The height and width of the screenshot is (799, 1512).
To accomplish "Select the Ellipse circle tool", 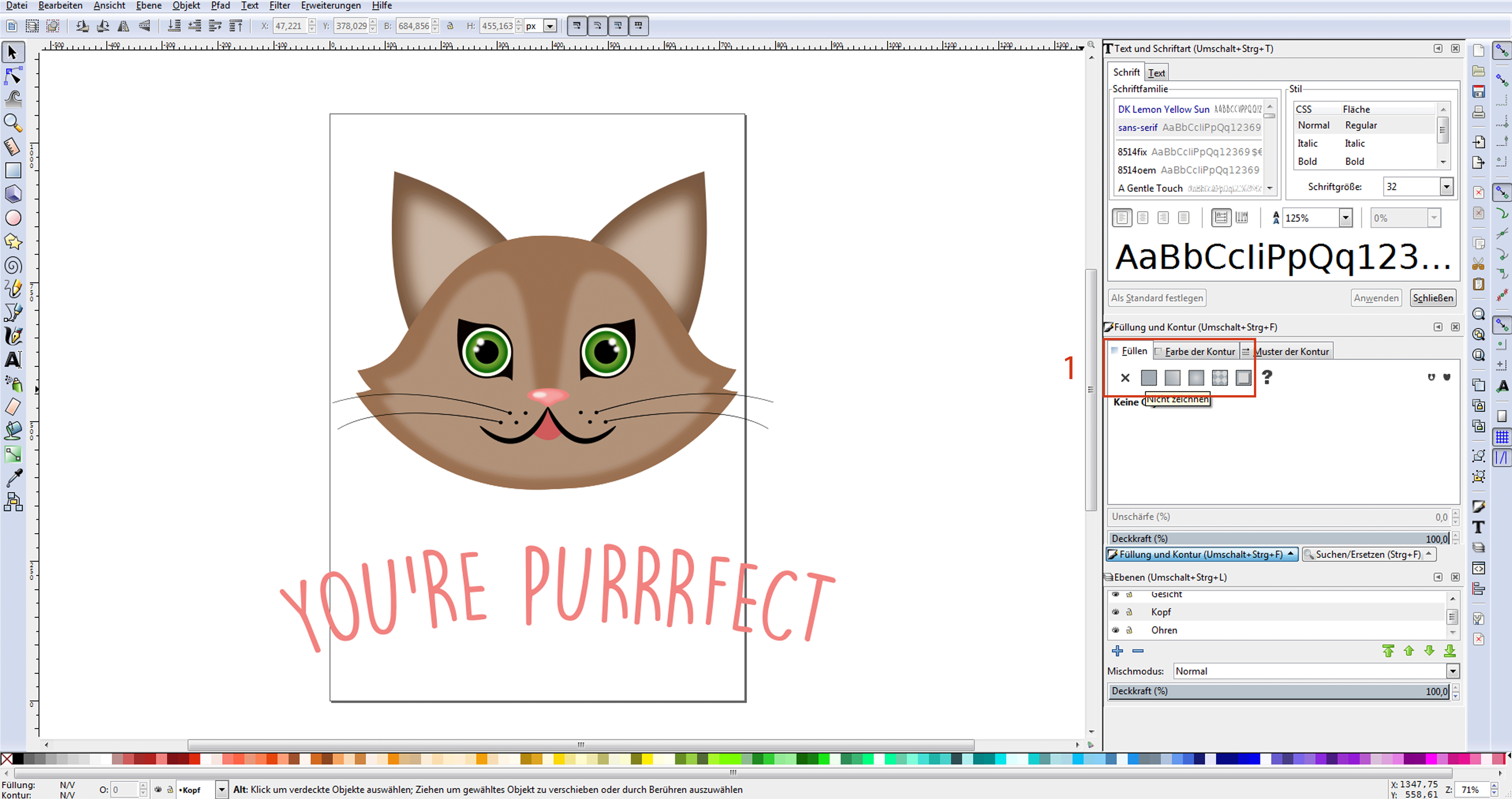I will [12, 218].
